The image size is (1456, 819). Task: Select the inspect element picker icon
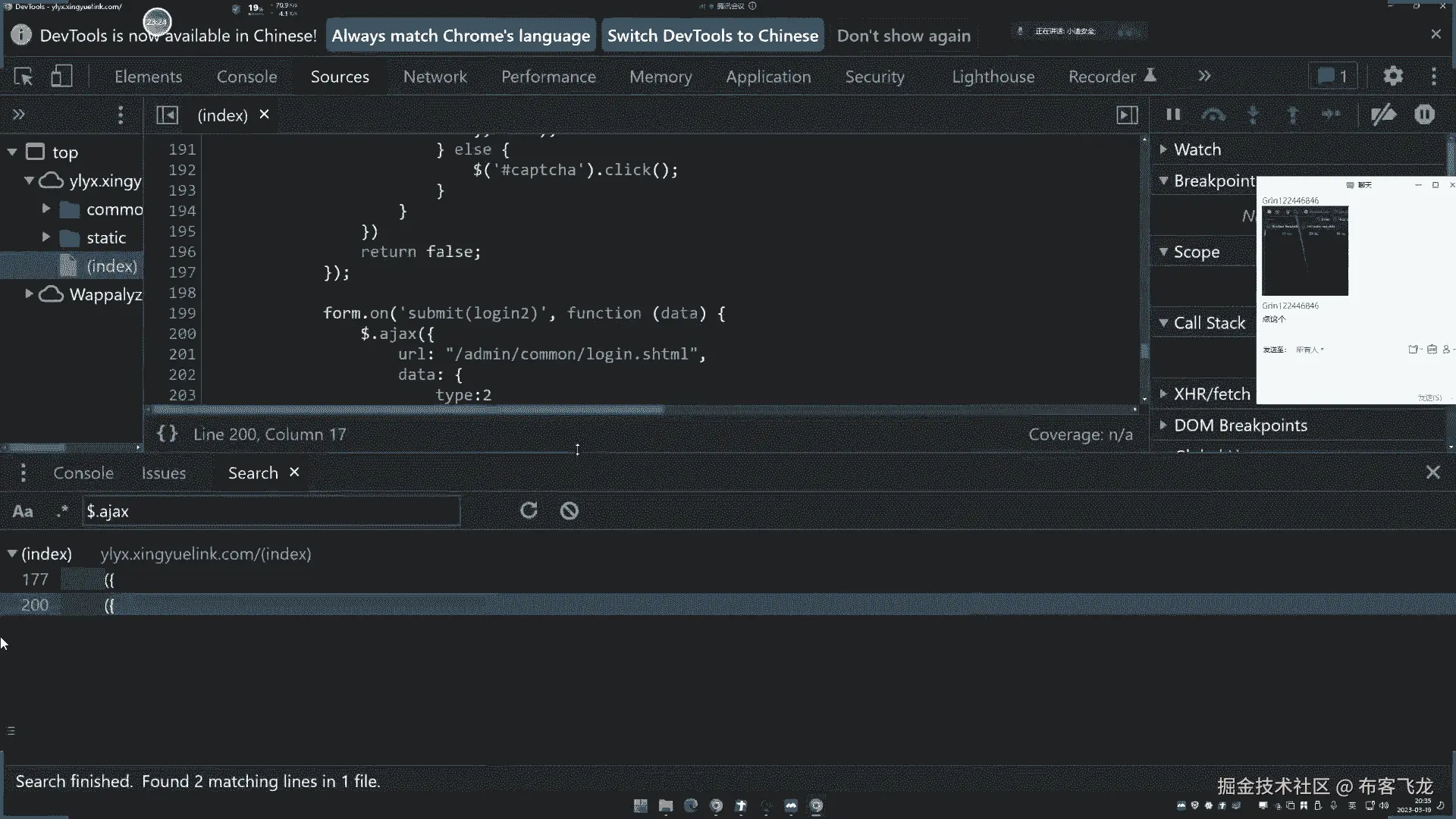24,77
